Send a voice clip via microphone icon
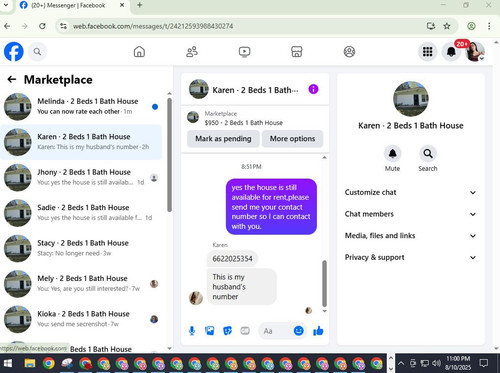The width and height of the screenshot is (500, 373). click(192, 331)
